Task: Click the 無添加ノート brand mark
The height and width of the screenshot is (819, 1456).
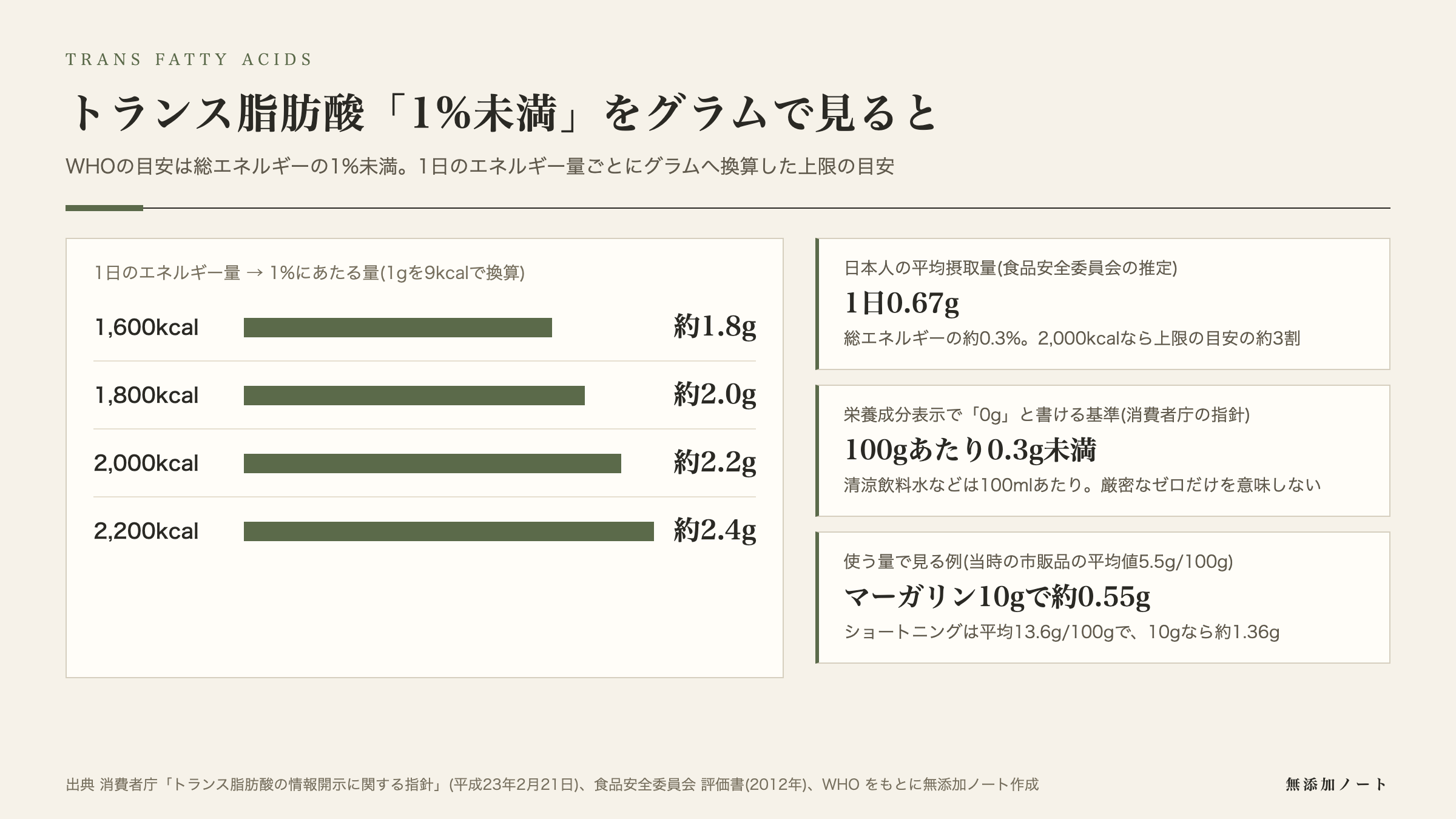Action: 1336,784
